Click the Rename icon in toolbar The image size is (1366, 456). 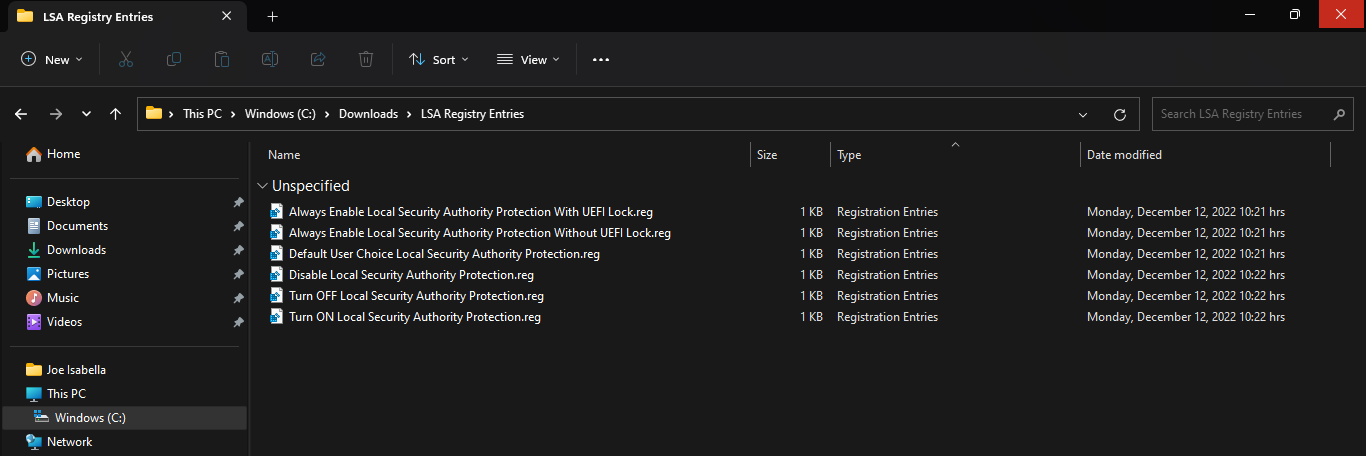pos(270,59)
